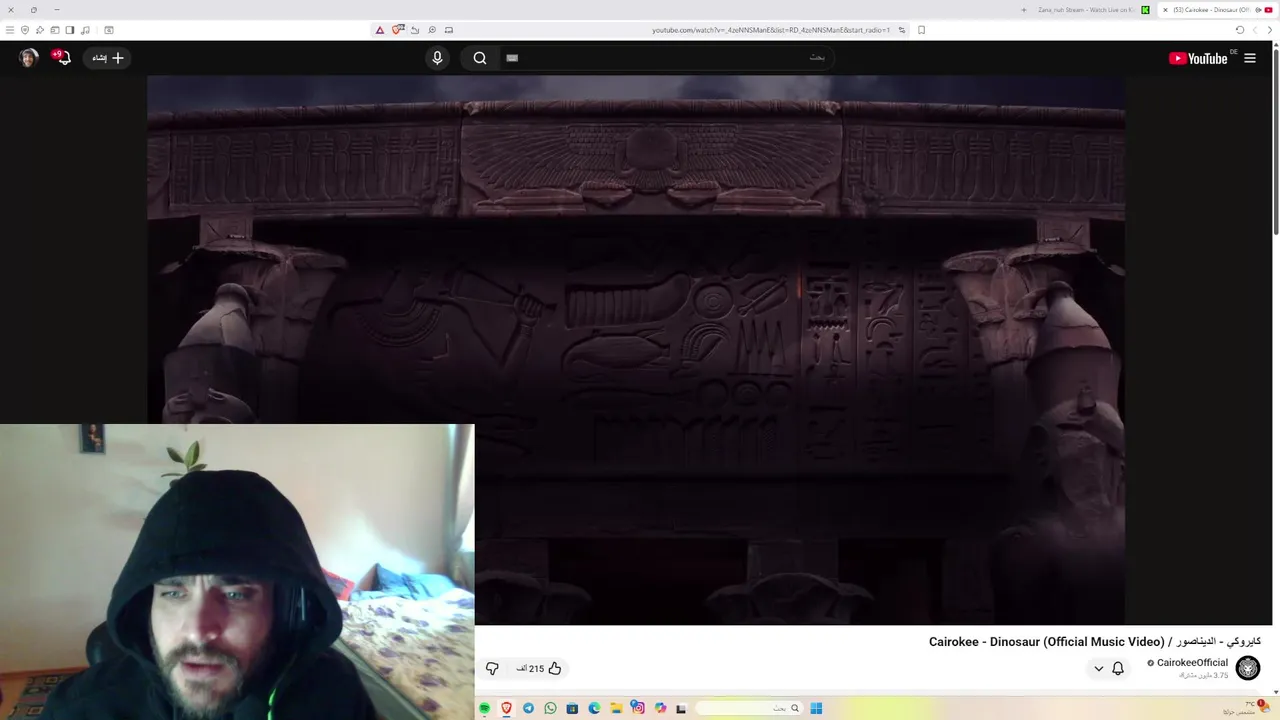The height and width of the screenshot is (720, 1280).
Task: Open the Brave wallet/VPN shield-like icon in the toolbar
Action: coord(25,30)
